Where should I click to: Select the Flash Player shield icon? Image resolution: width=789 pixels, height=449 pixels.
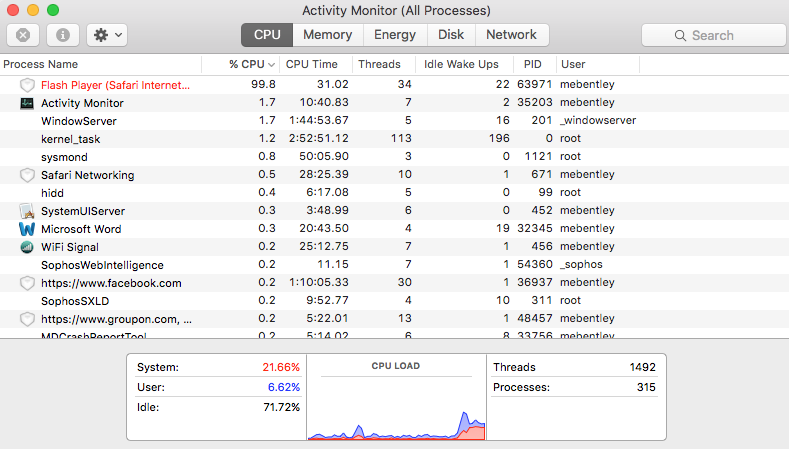point(27,85)
